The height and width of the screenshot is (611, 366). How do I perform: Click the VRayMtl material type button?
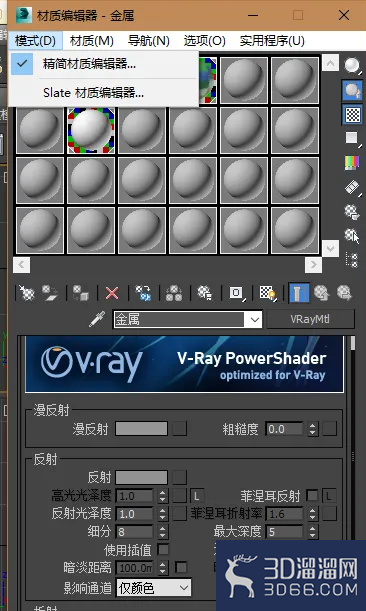coord(310,320)
